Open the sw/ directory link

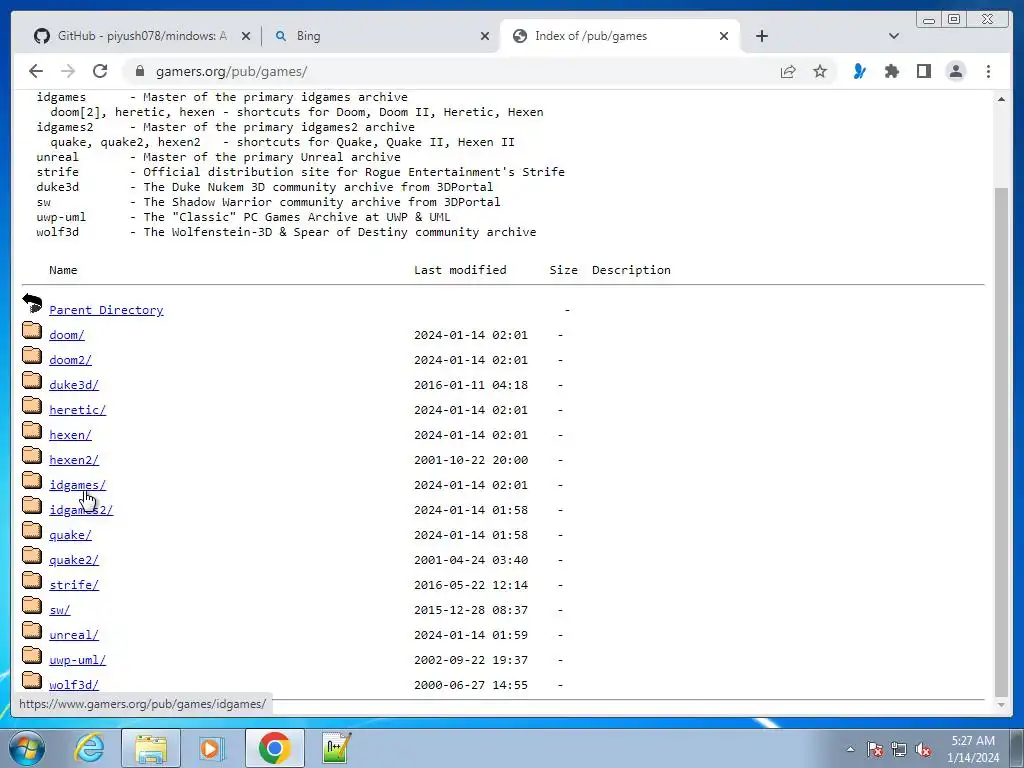point(59,610)
